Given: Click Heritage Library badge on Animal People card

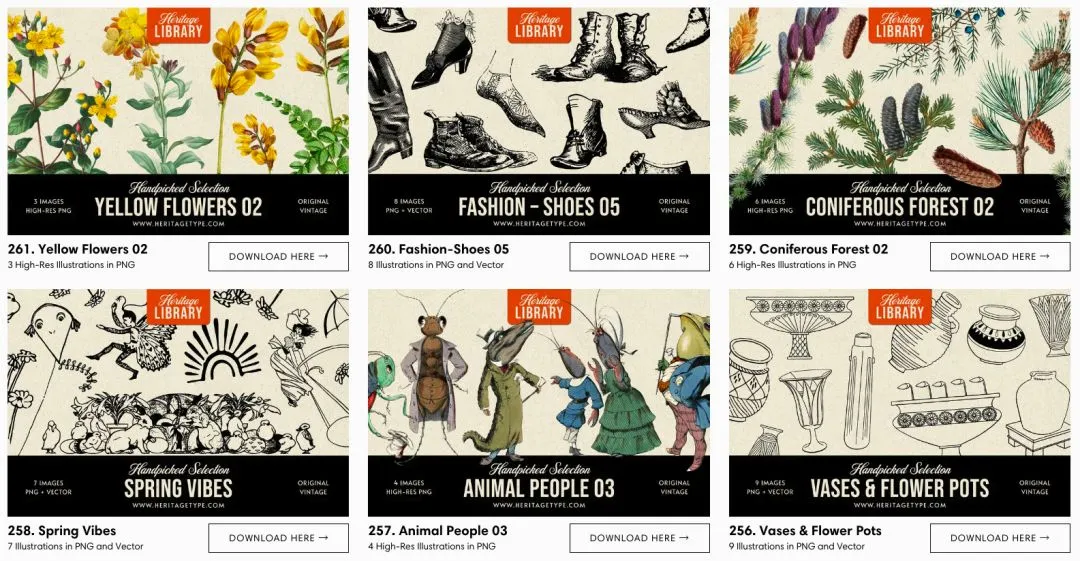Looking at the screenshot, I should point(539,307).
